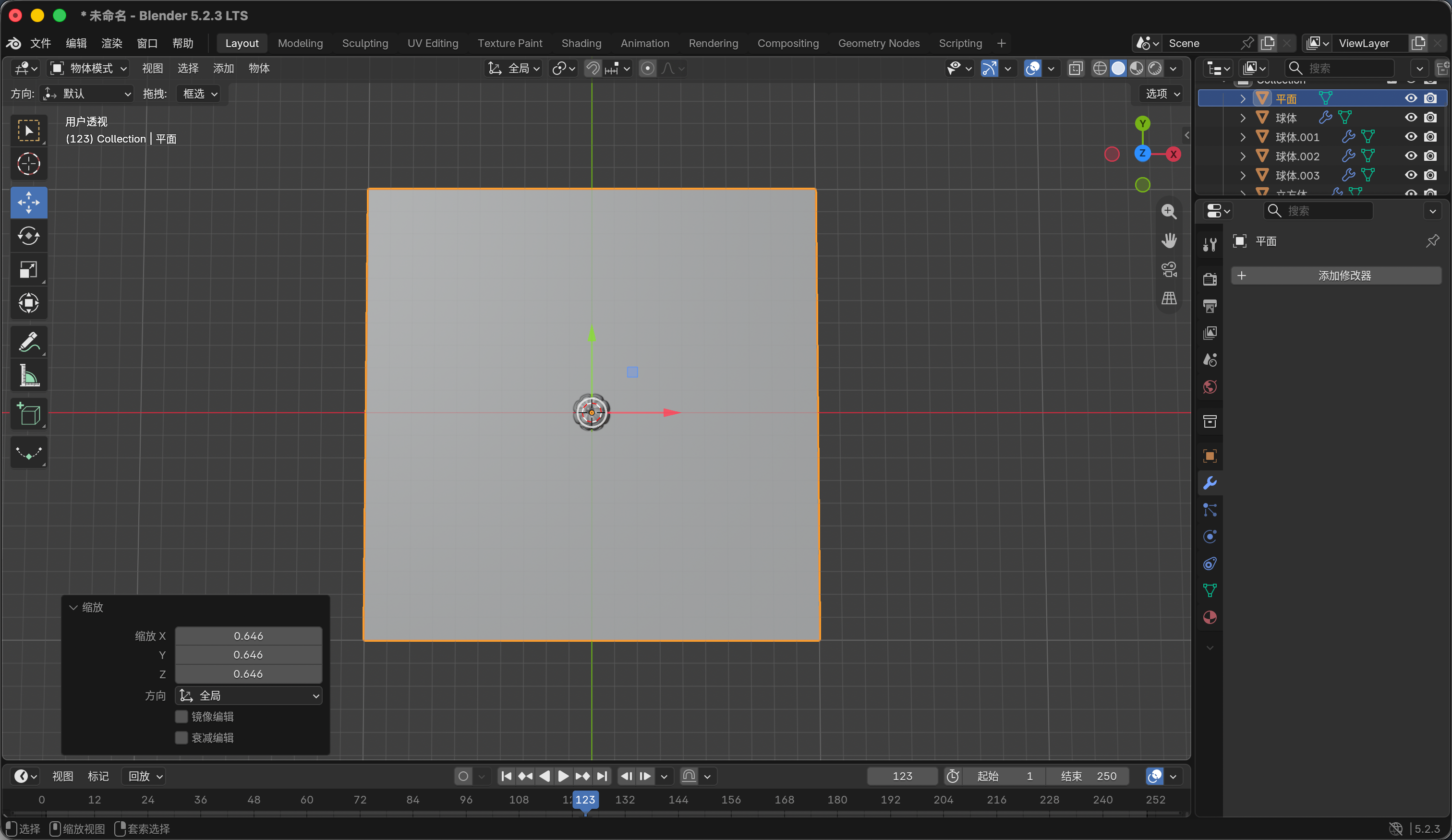This screenshot has width=1452, height=840.
Task: Click the current frame 123 field
Action: [x=902, y=777]
